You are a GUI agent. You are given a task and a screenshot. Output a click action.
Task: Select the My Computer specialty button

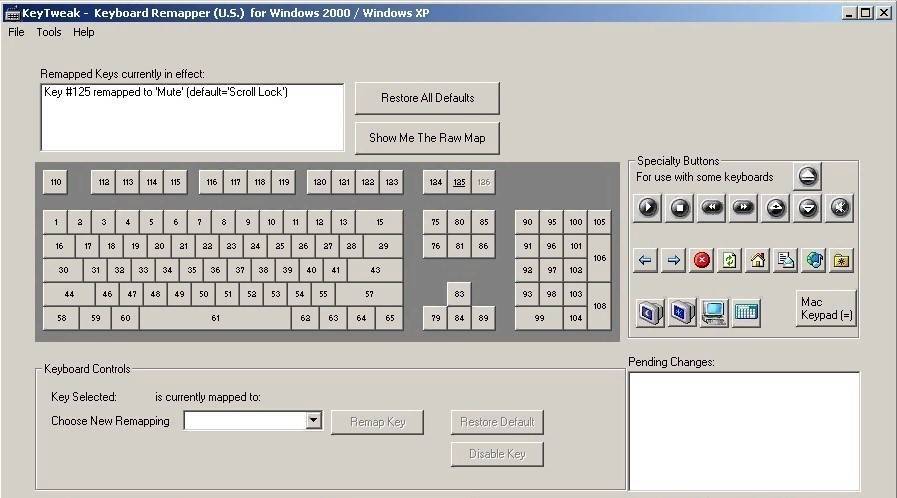click(x=714, y=312)
